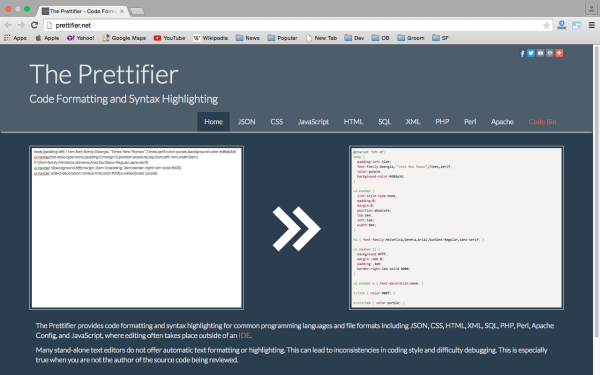Viewport: 600px width, 375px height.
Task: Expand the SF bookmarks folder
Action: 440,38
